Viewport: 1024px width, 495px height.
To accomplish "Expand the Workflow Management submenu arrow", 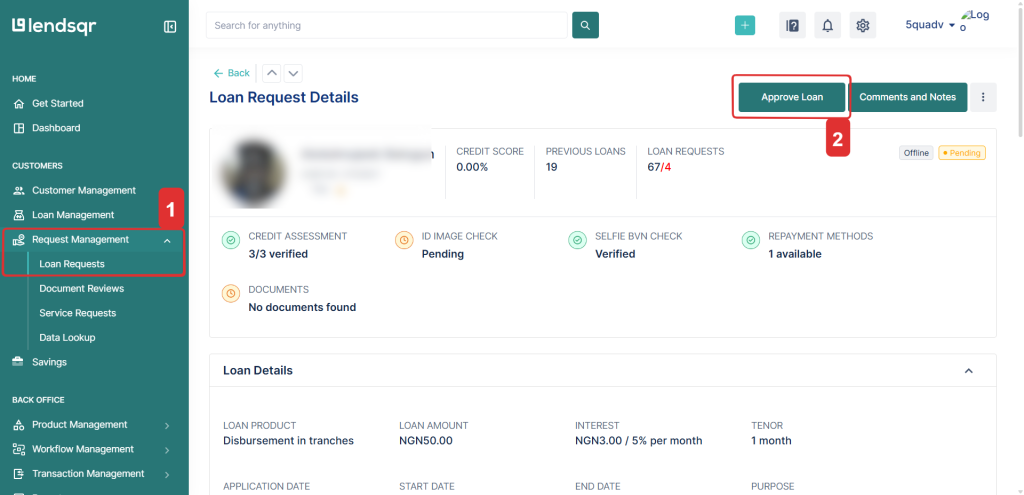I will point(167,450).
